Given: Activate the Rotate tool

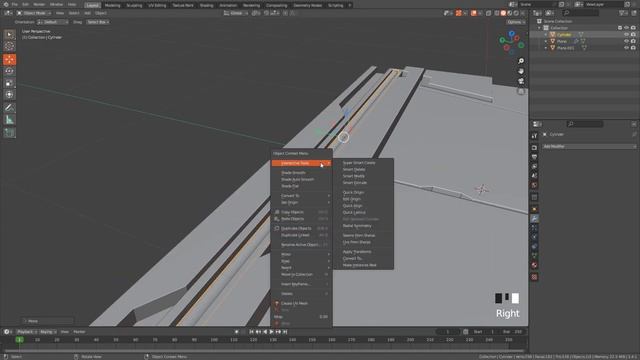Looking at the screenshot, I should point(9,71).
